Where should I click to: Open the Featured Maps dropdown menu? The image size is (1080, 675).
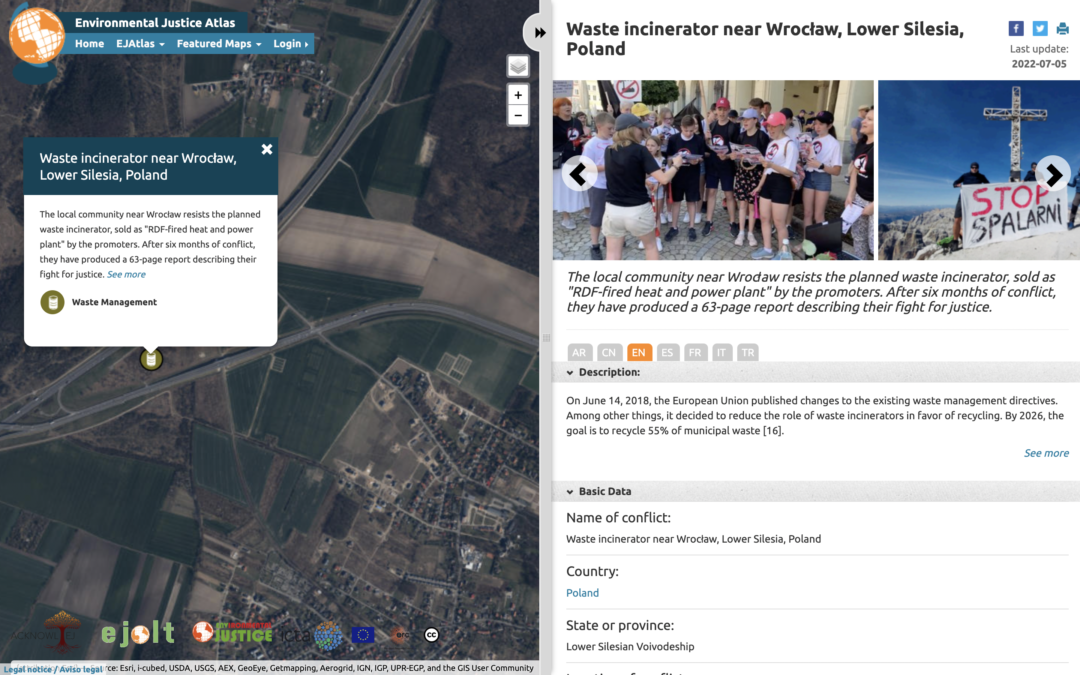tap(219, 43)
